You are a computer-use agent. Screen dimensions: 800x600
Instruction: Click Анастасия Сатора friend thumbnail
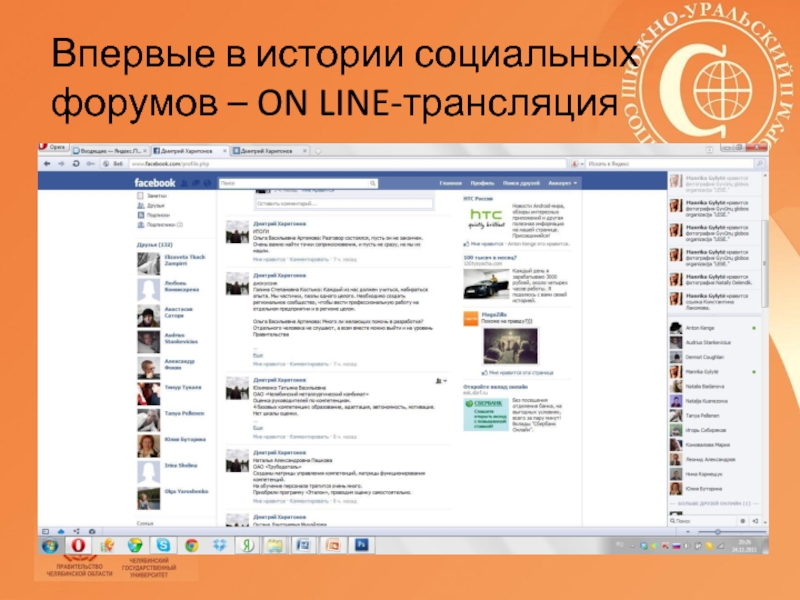148,316
